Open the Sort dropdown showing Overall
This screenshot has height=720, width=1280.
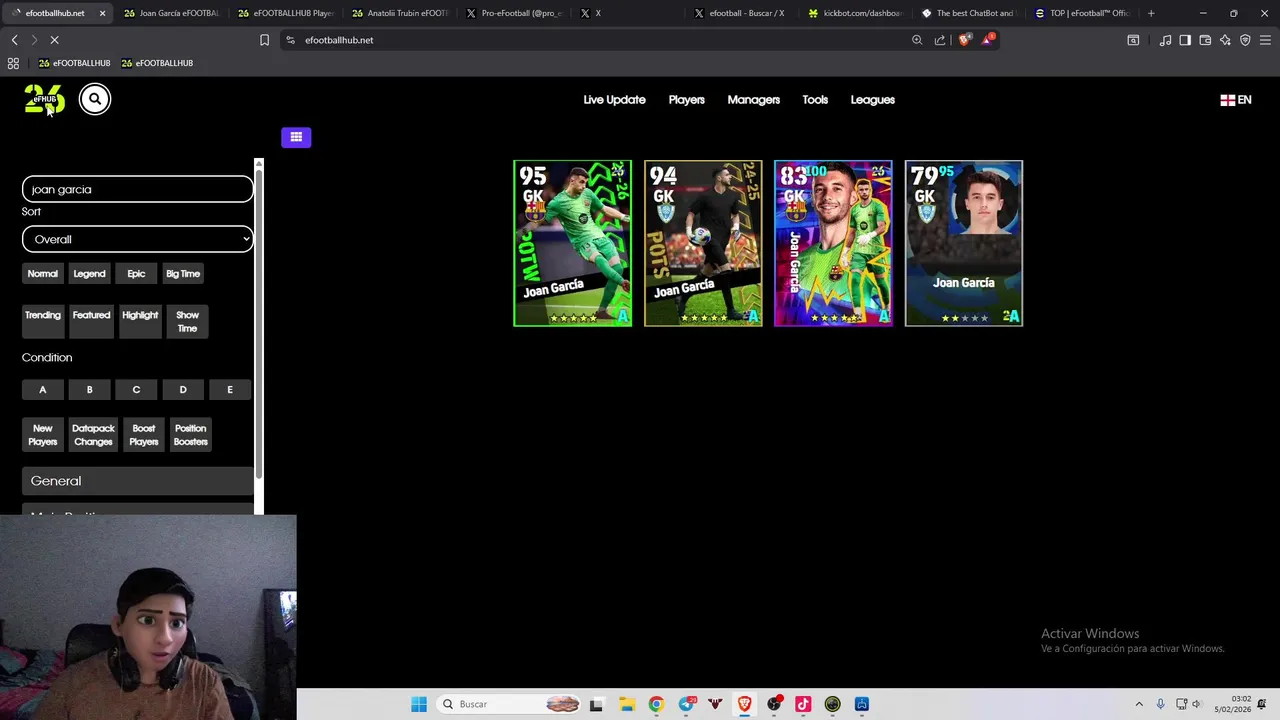(x=138, y=239)
